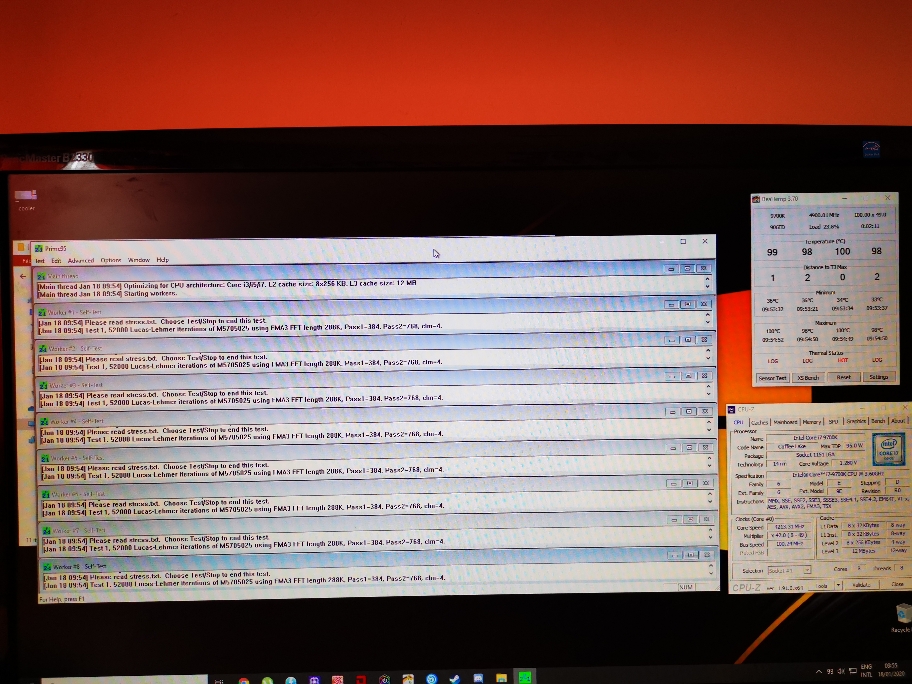Click the red HOT thermal status in Core Temp
912x684 pixels.
click(842, 361)
